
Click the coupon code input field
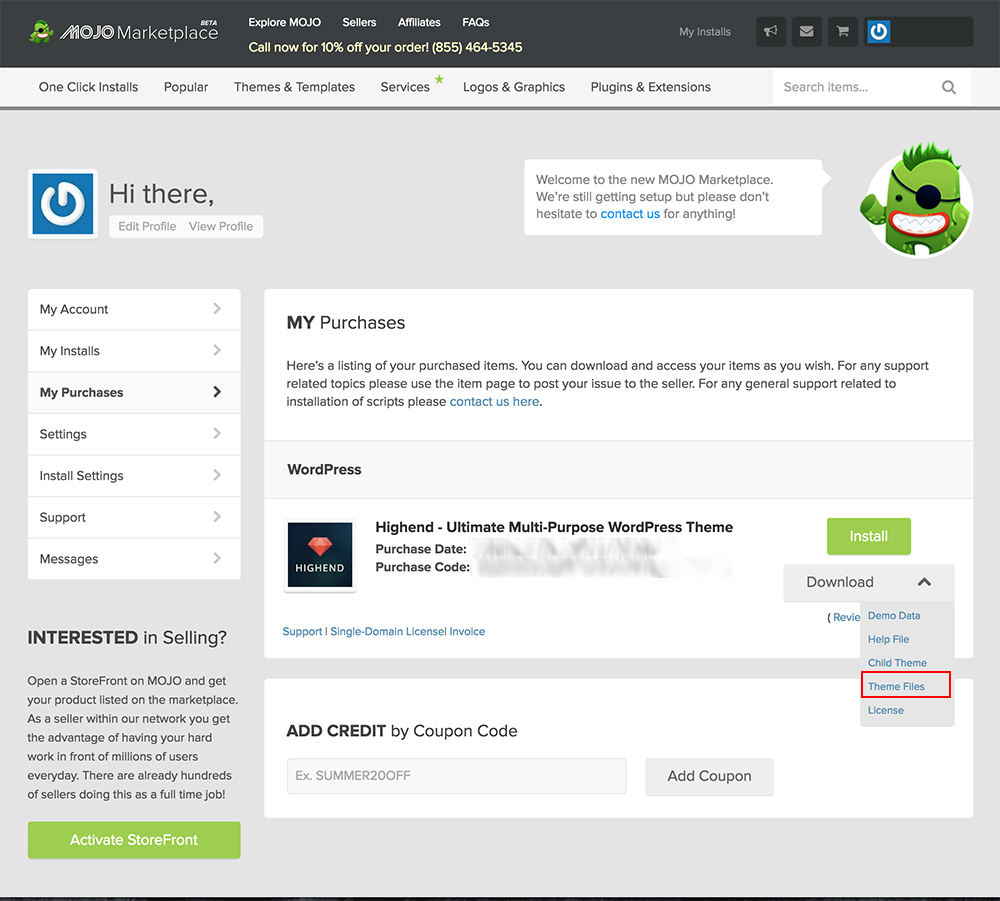tap(457, 776)
